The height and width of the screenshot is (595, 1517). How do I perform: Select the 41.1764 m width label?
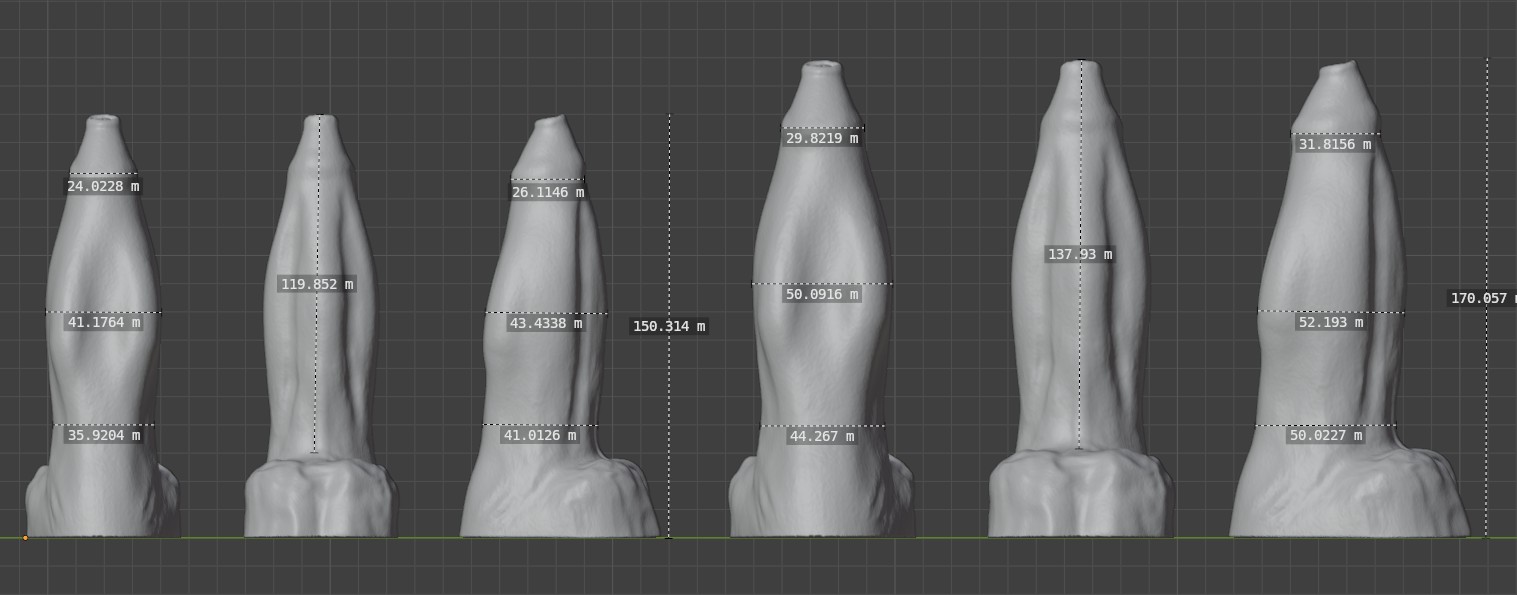[x=103, y=323]
